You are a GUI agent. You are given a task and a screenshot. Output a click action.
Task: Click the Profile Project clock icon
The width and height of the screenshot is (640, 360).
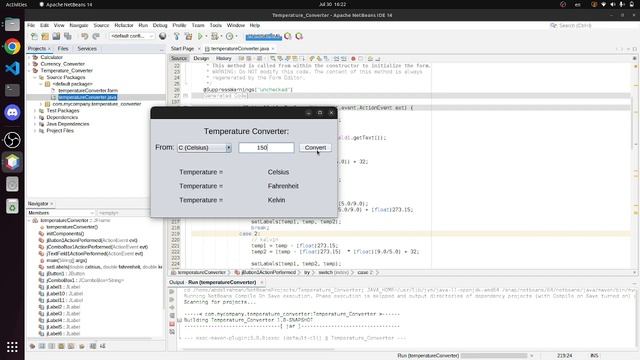[229, 36]
